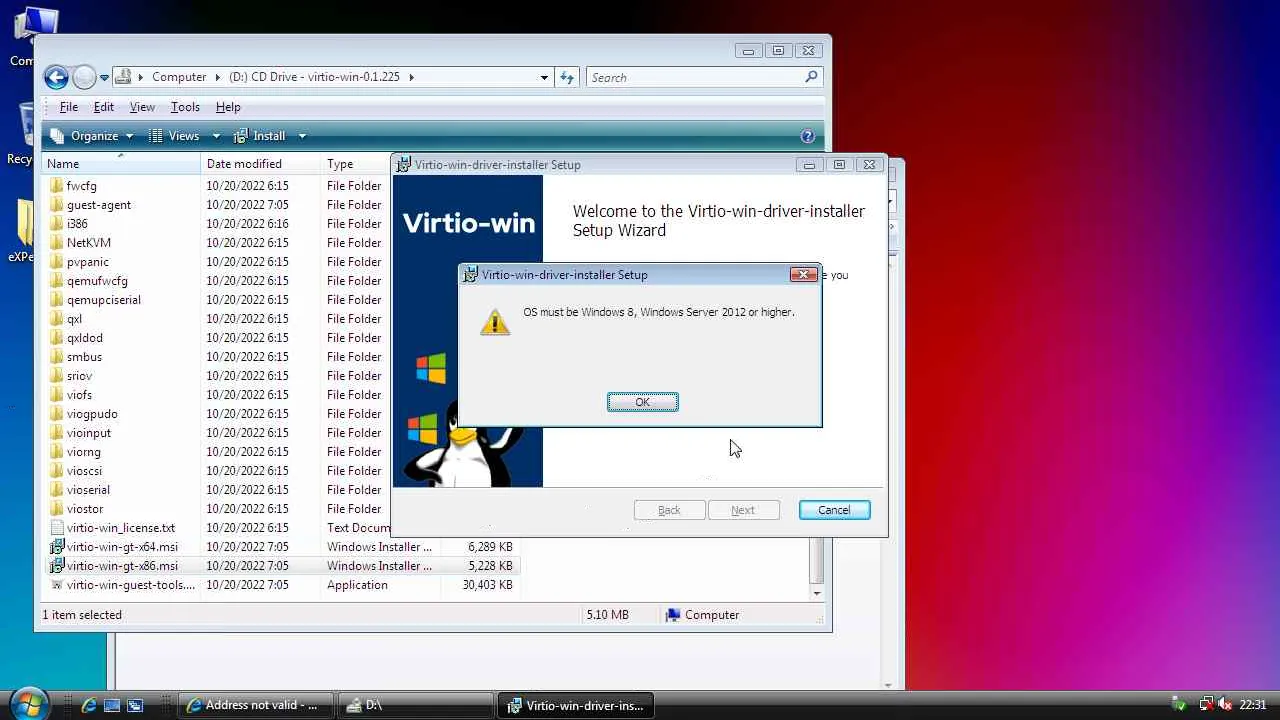Screen dimensions: 1280x720
Task: Select the viogpudo folder name
Action: pyautogui.click(x=92, y=414)
